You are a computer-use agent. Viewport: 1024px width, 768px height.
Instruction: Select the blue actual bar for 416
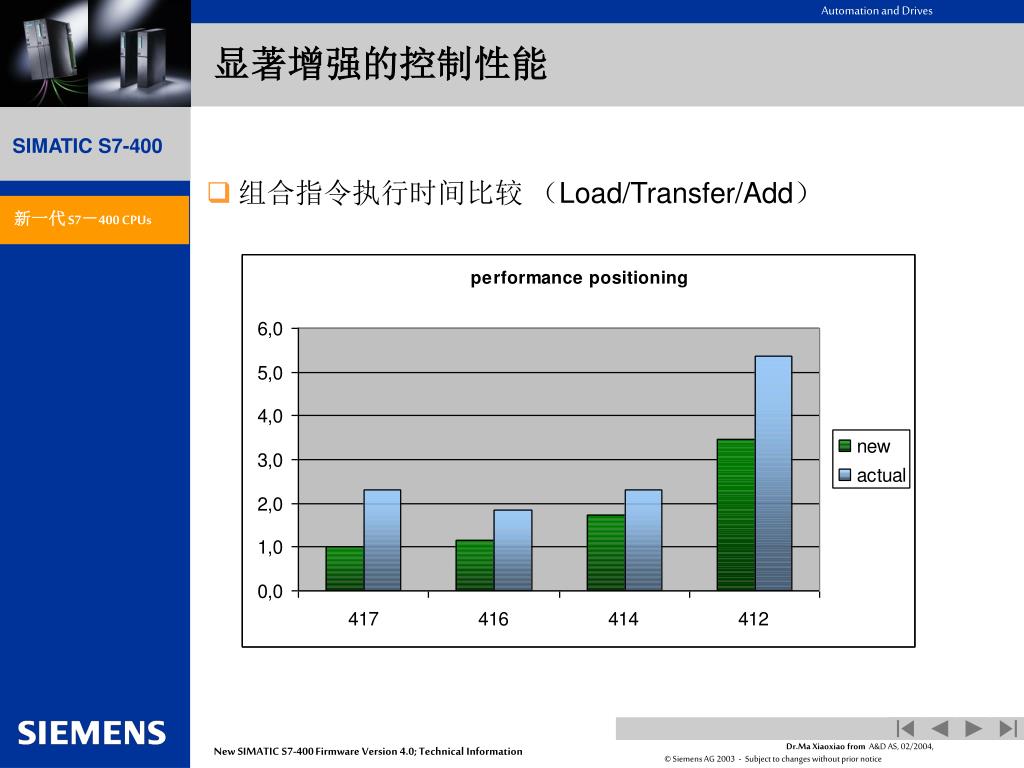click(x=513, y=551)
